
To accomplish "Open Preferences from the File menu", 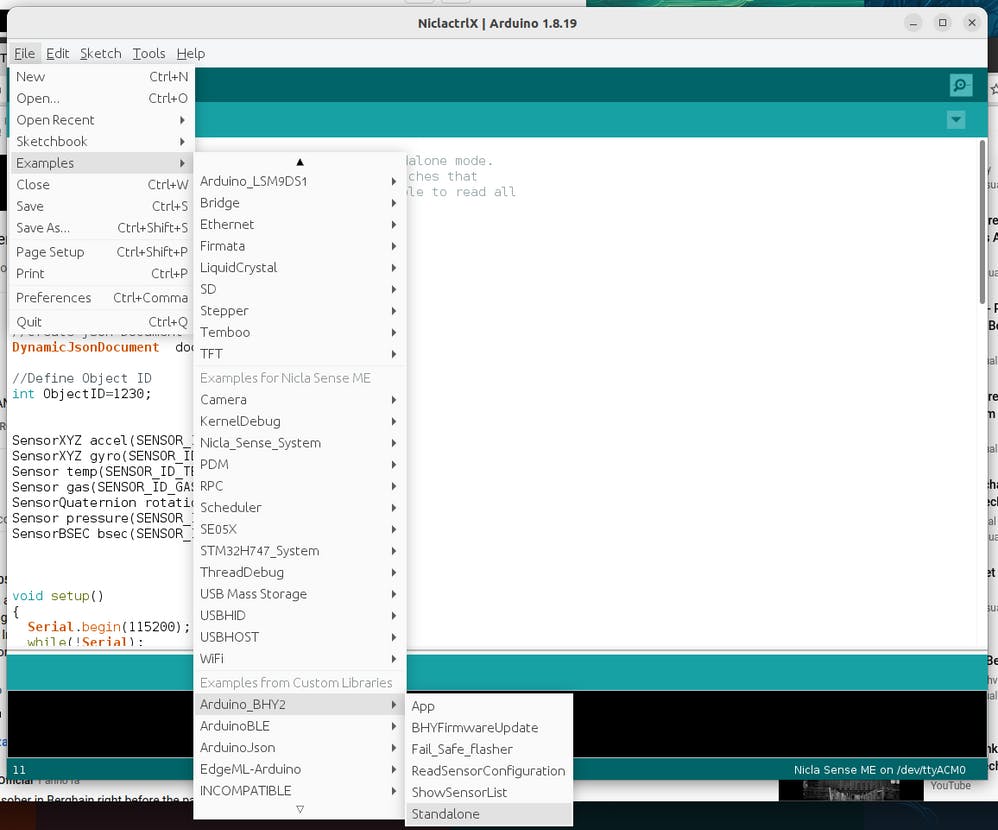I will pos(102,298).
